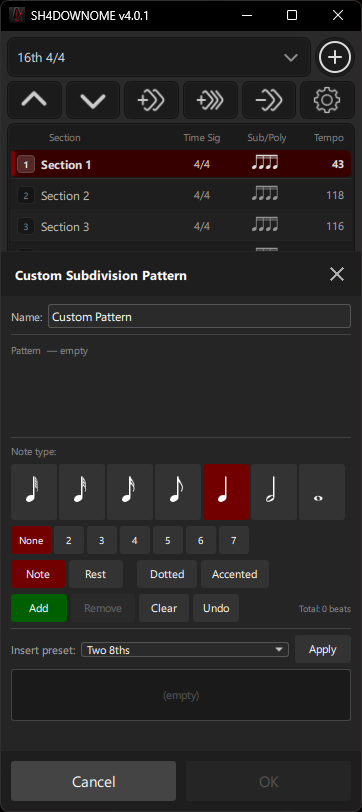Screen dimensions: 362x812
Task: Click the SH4DOWNOME app icon in title bar
Action: pos(18,16)
